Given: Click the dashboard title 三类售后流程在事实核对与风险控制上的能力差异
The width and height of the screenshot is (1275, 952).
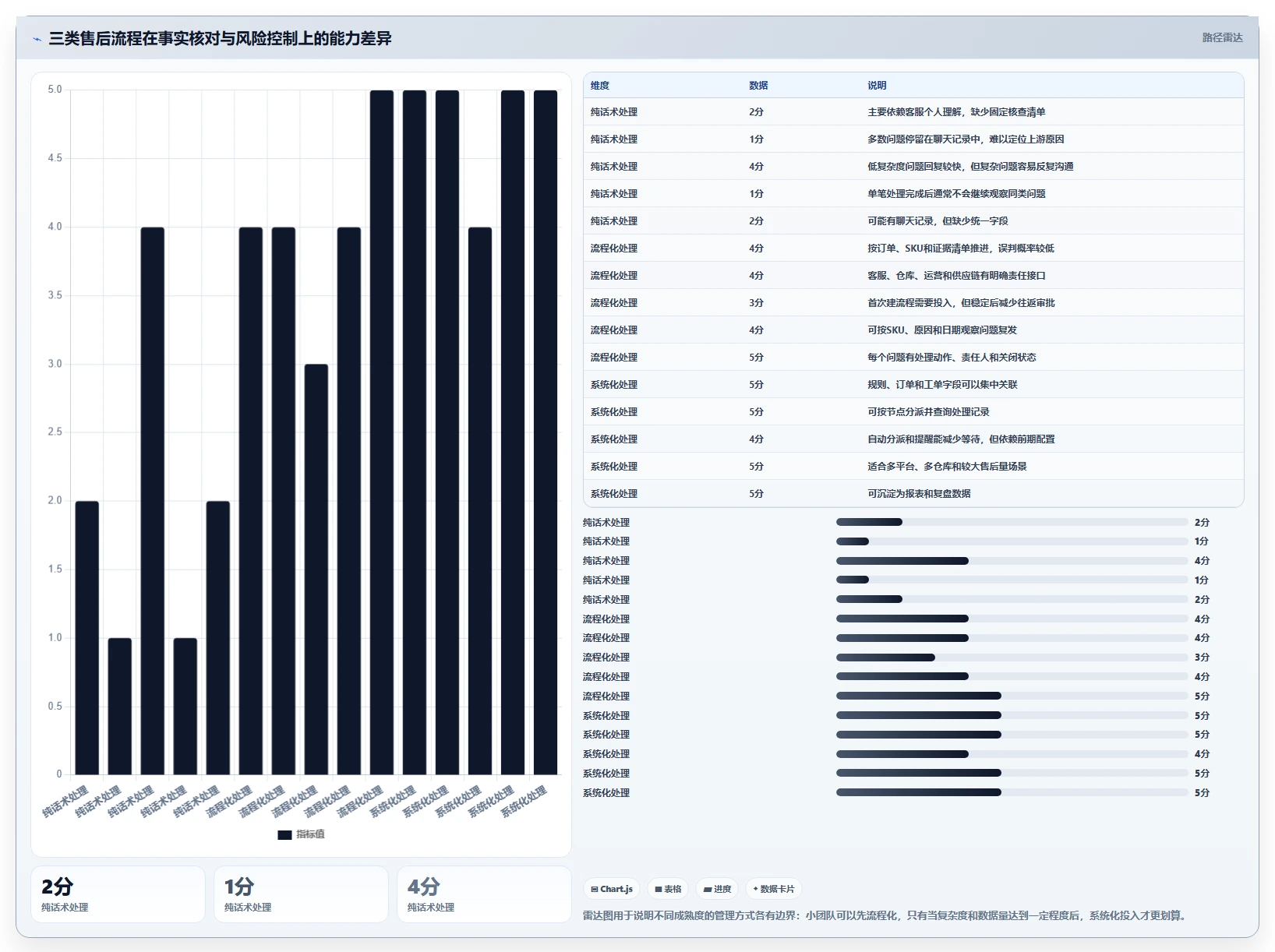Looking at the screenshot, I should tap(220, 39).
